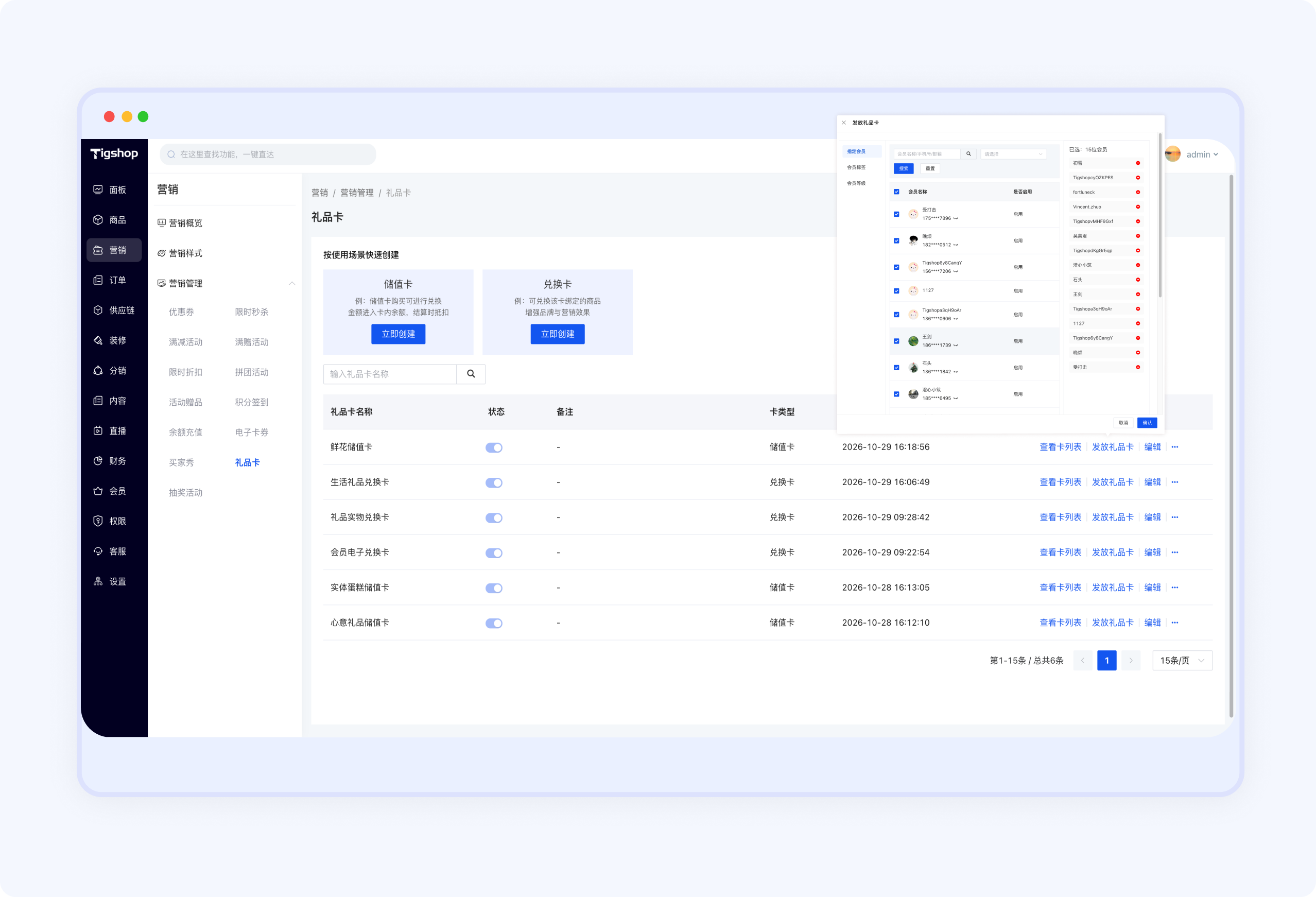Viewport: 1316px width, 897px height.
Task: Open more options for 鲜花储值卡 row
Action: coord(1175,447)
